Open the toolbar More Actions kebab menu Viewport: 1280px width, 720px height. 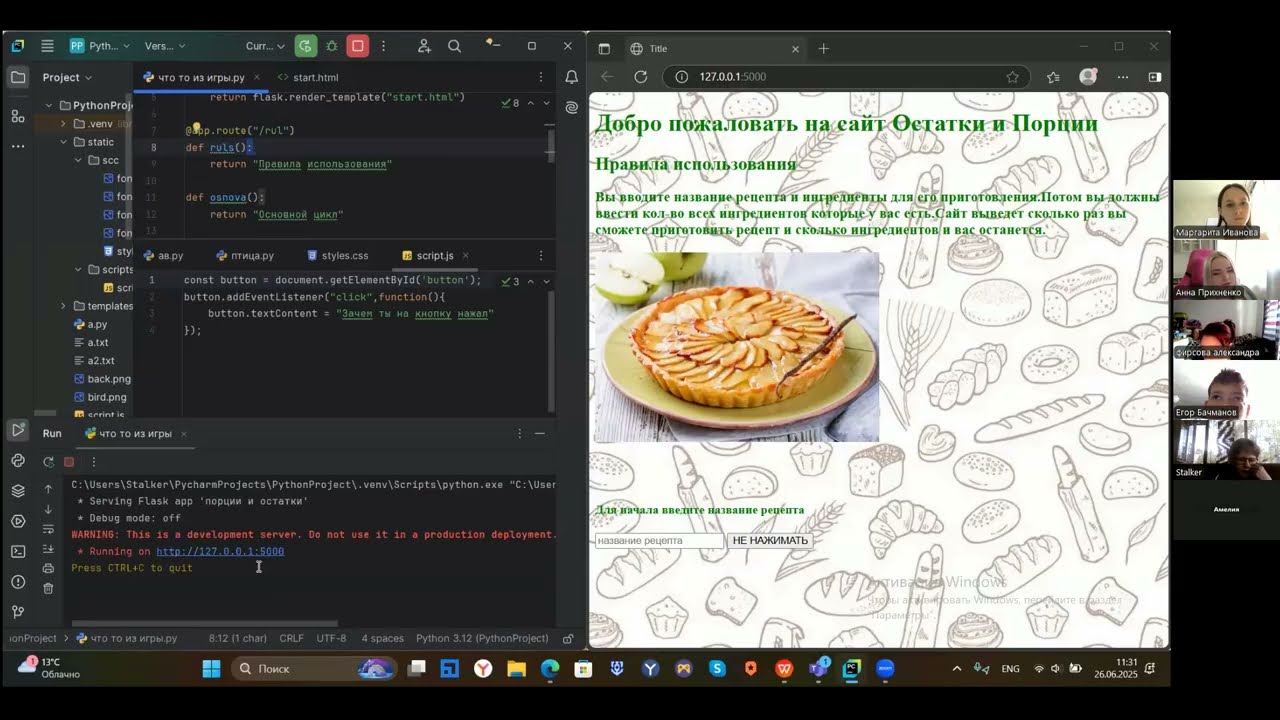point(383,46)
